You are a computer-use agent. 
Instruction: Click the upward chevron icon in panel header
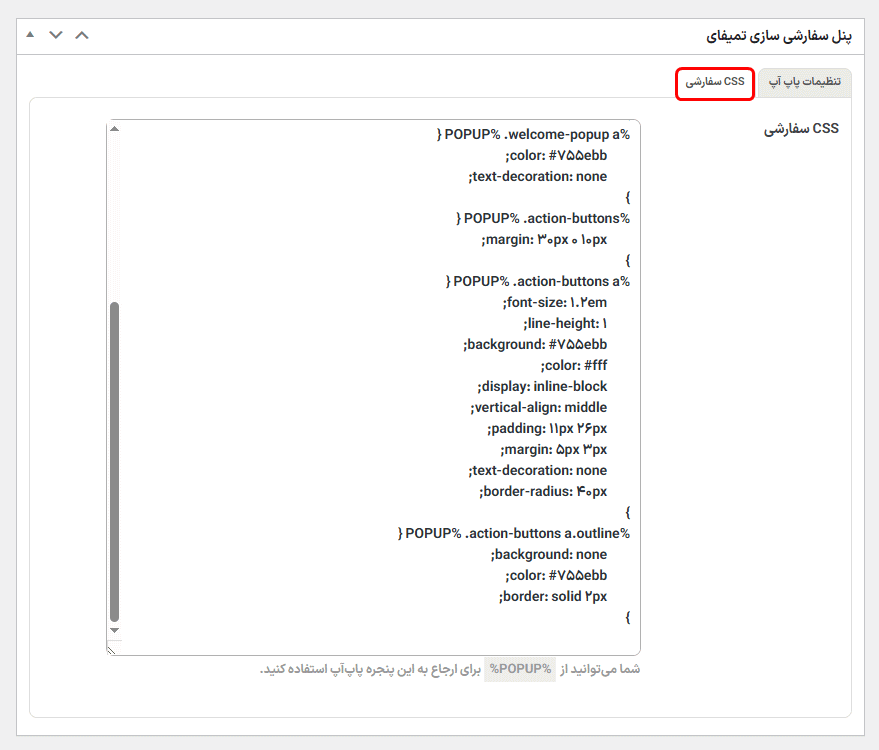(x=82, y=35)
